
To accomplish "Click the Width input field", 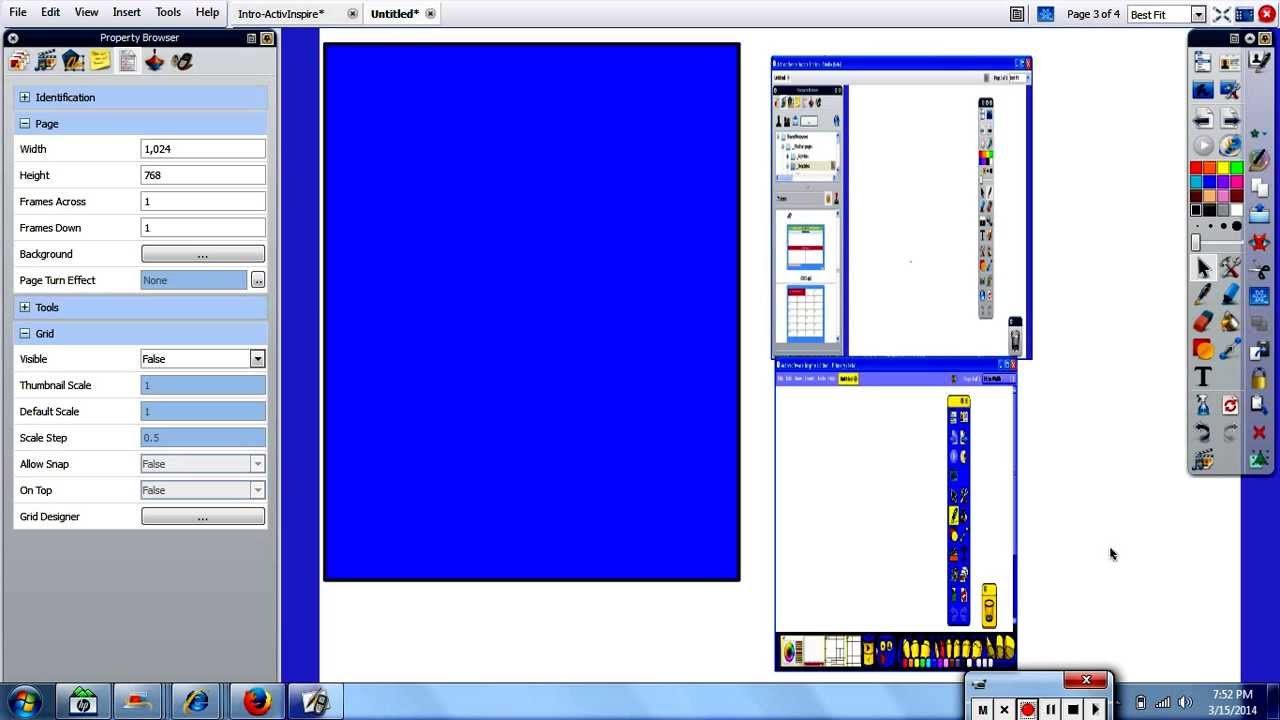I will click(x=203, y=149).
